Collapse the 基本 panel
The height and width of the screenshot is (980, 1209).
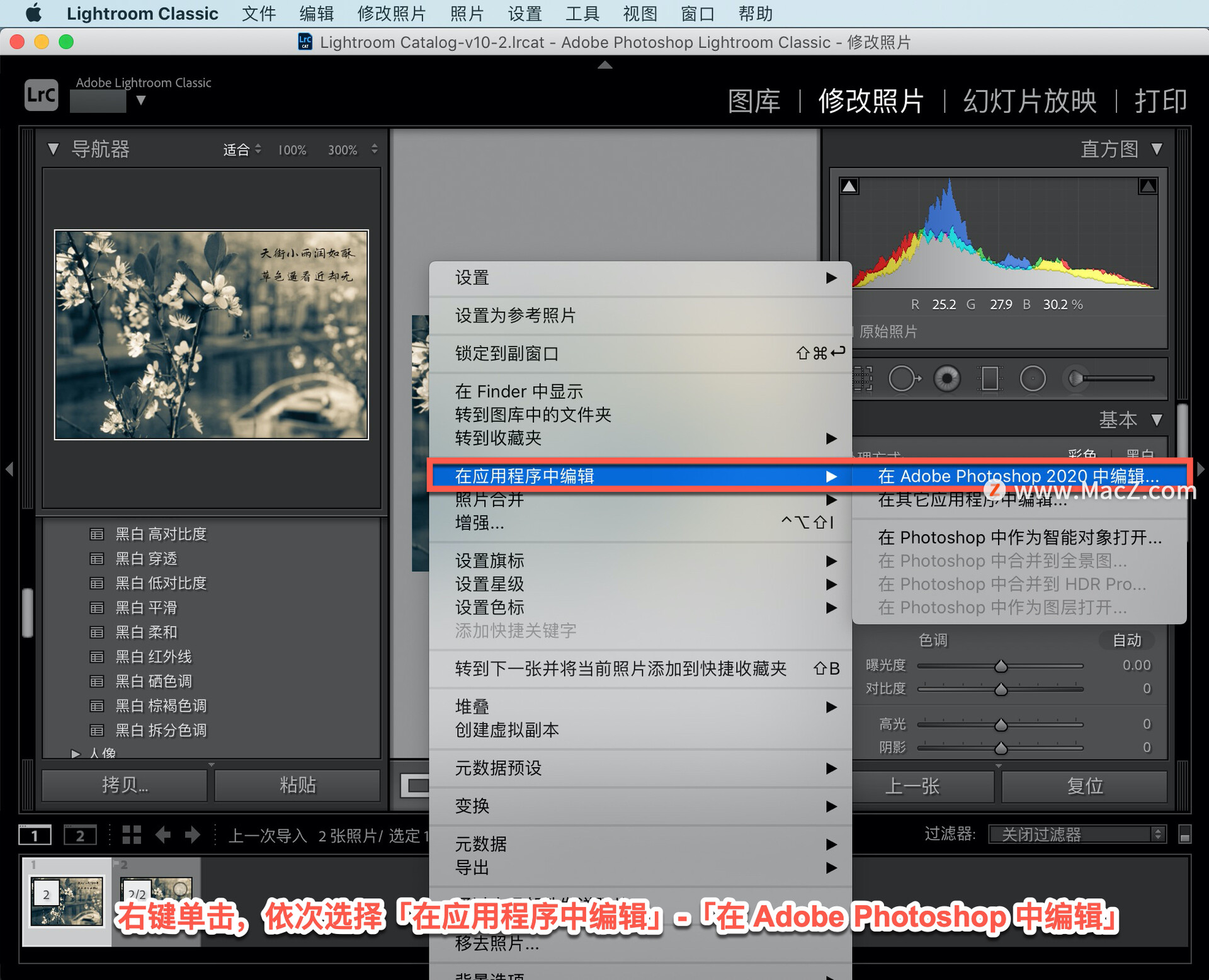coord(1157,419)
